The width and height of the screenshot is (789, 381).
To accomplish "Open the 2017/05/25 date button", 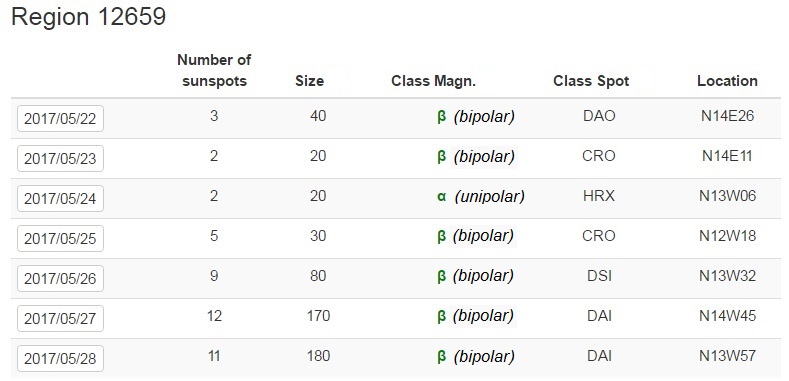I will (x=60, y=239).
